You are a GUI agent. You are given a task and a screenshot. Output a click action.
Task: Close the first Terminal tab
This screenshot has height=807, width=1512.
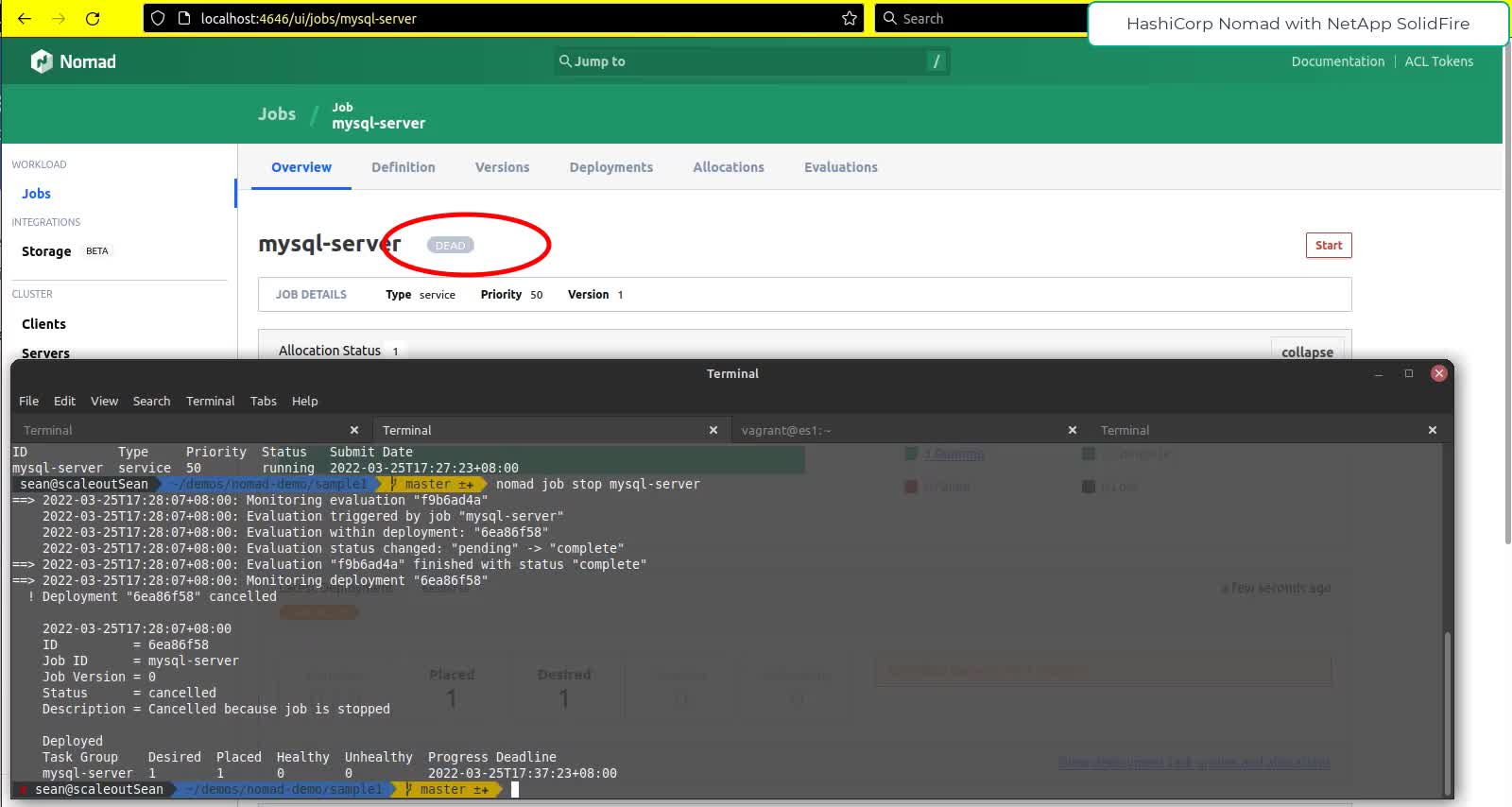pyautogui.click(x=354, y=430)
